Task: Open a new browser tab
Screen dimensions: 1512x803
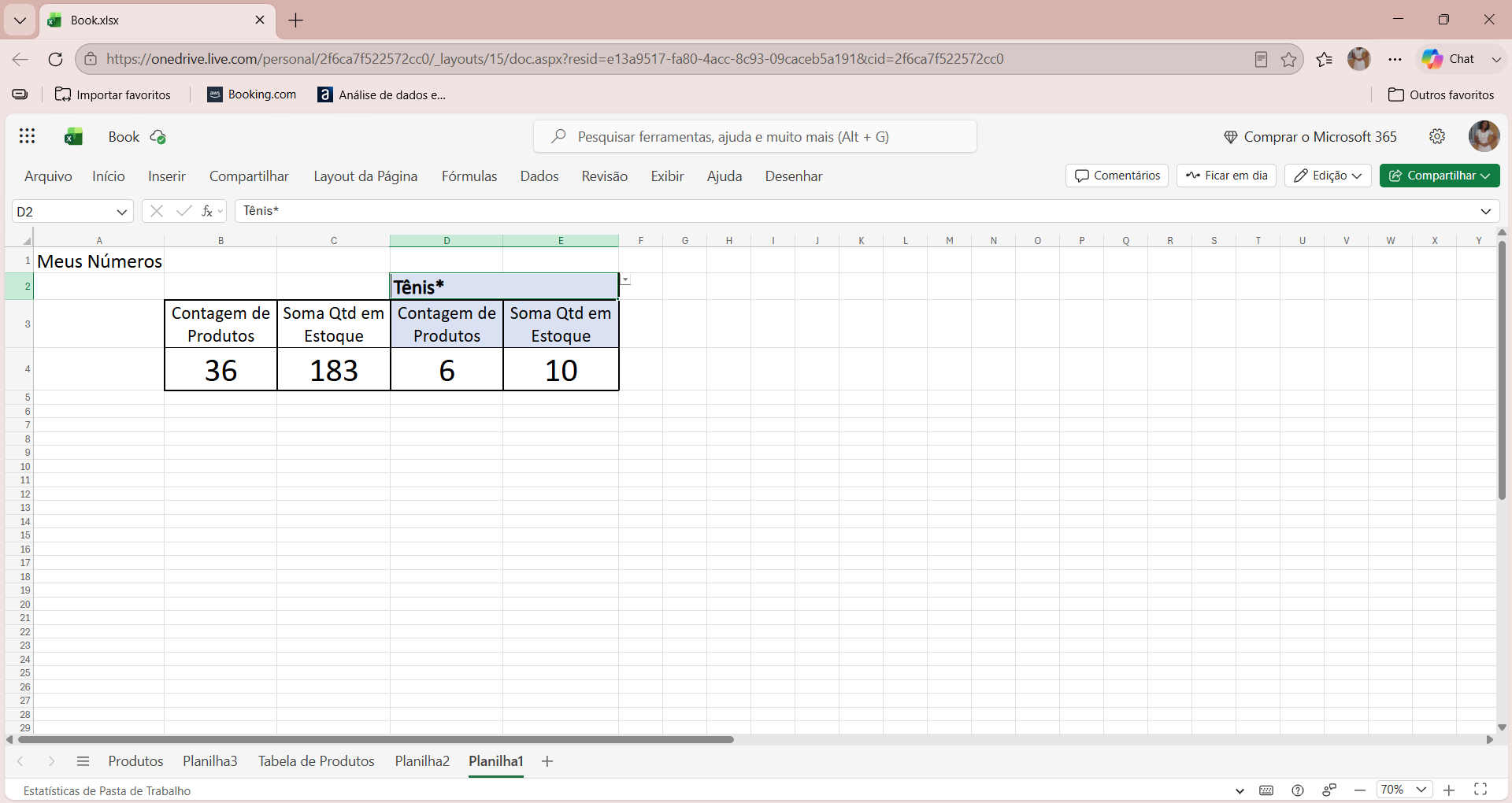Action: (x=296, y=20)
